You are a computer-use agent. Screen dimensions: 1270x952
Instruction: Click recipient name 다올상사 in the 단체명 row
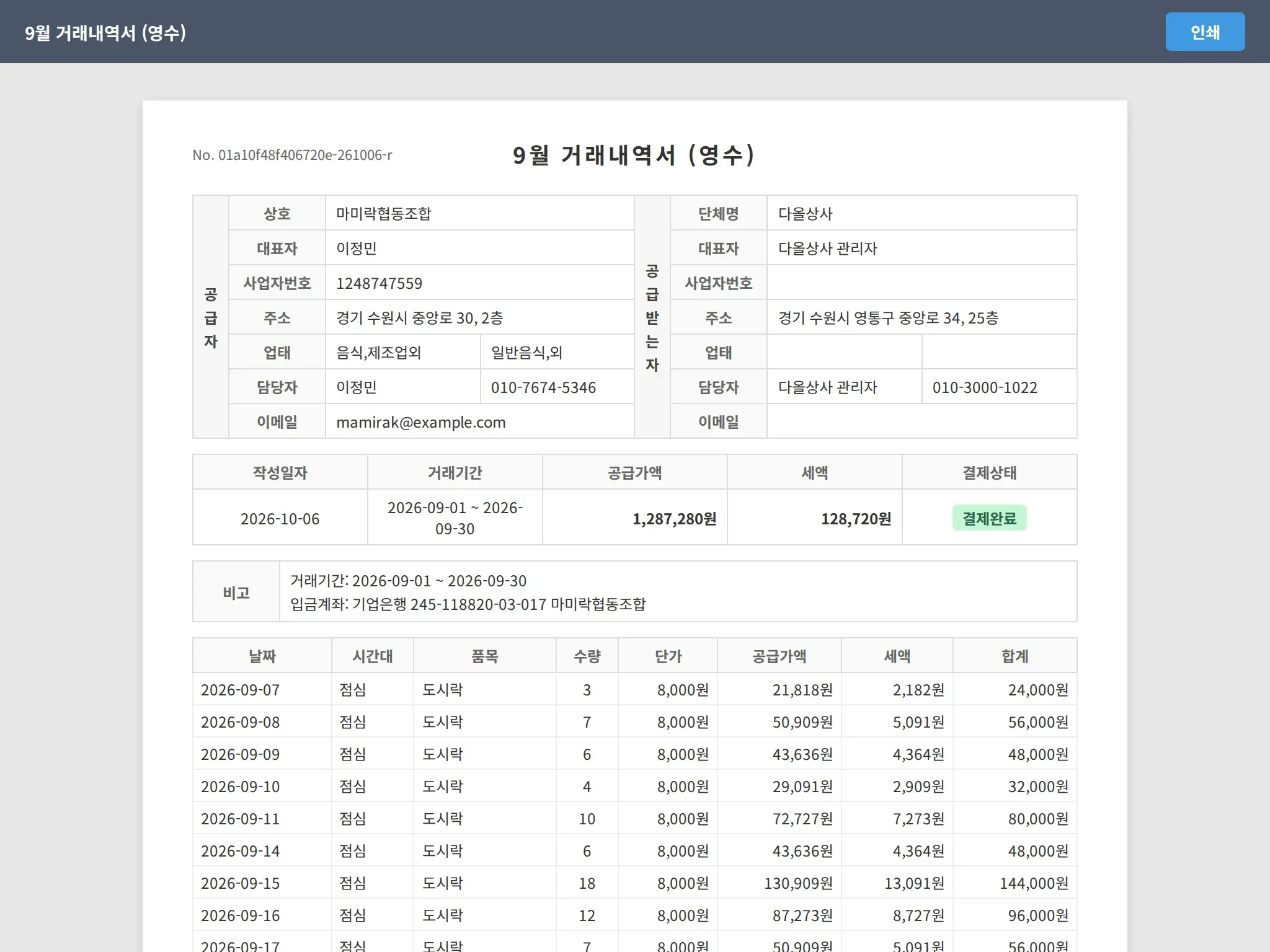(x=805, y=214)
